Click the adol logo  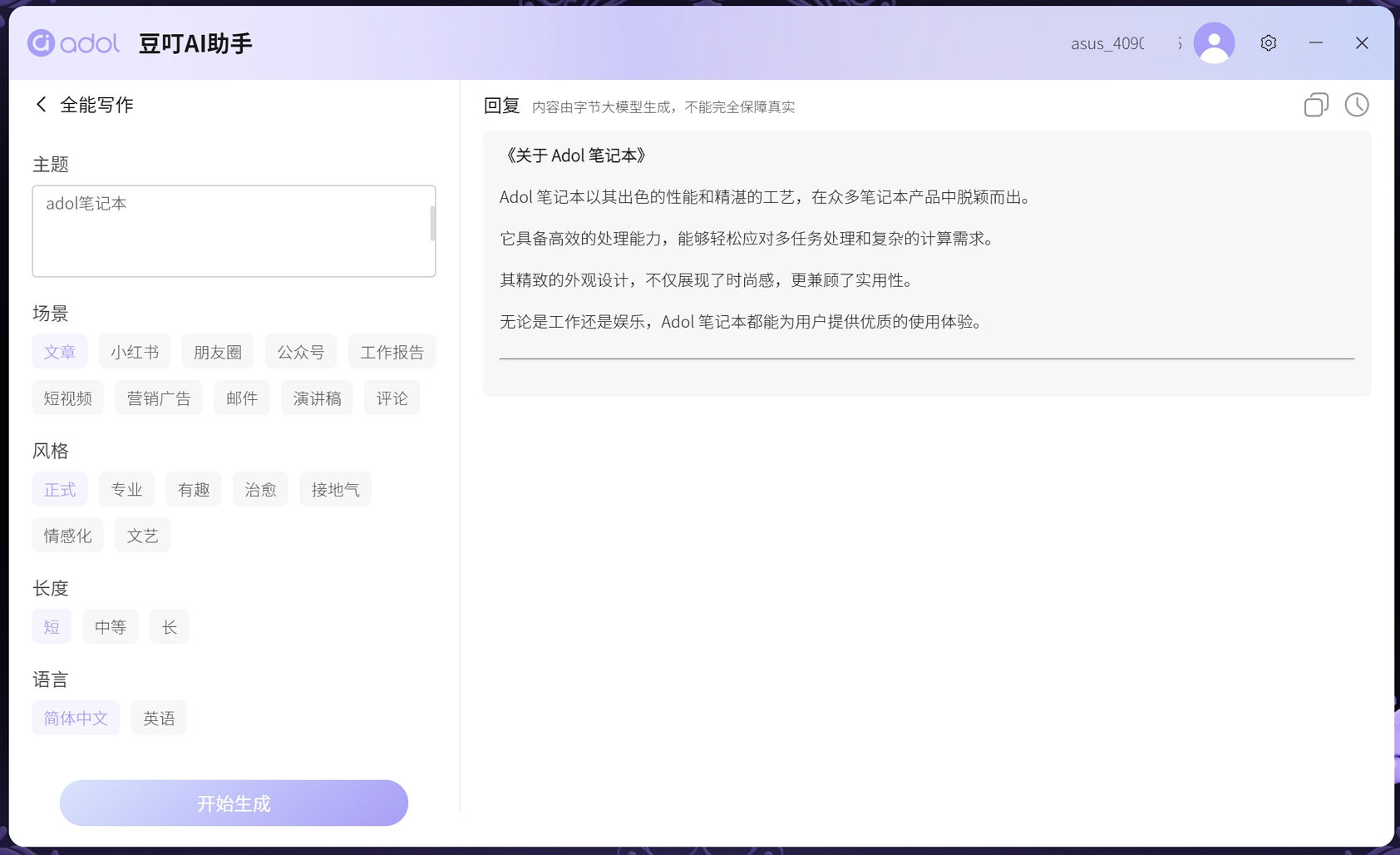point(73,43)
